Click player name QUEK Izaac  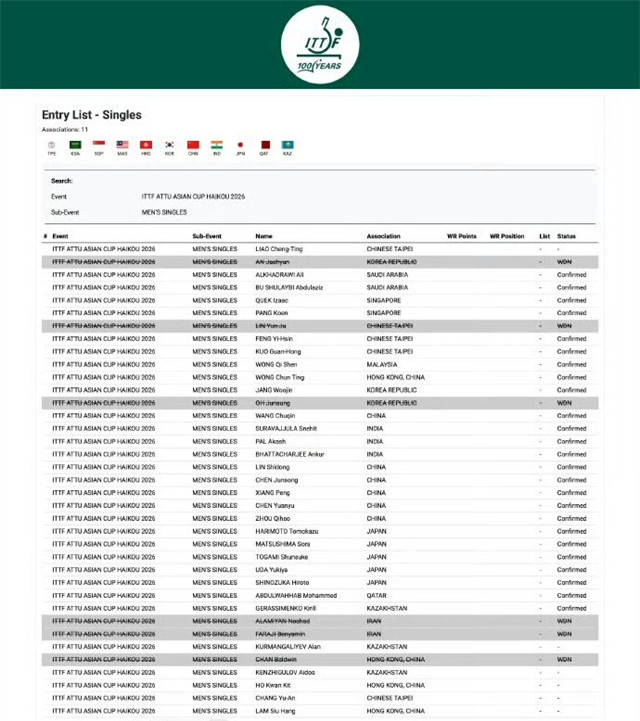pyautogui.click(x=272, y=300)
